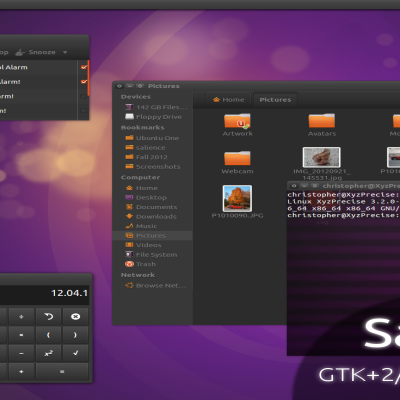Click the Home path bar button
Screen dimensions: 400x400
pos(229,100)
